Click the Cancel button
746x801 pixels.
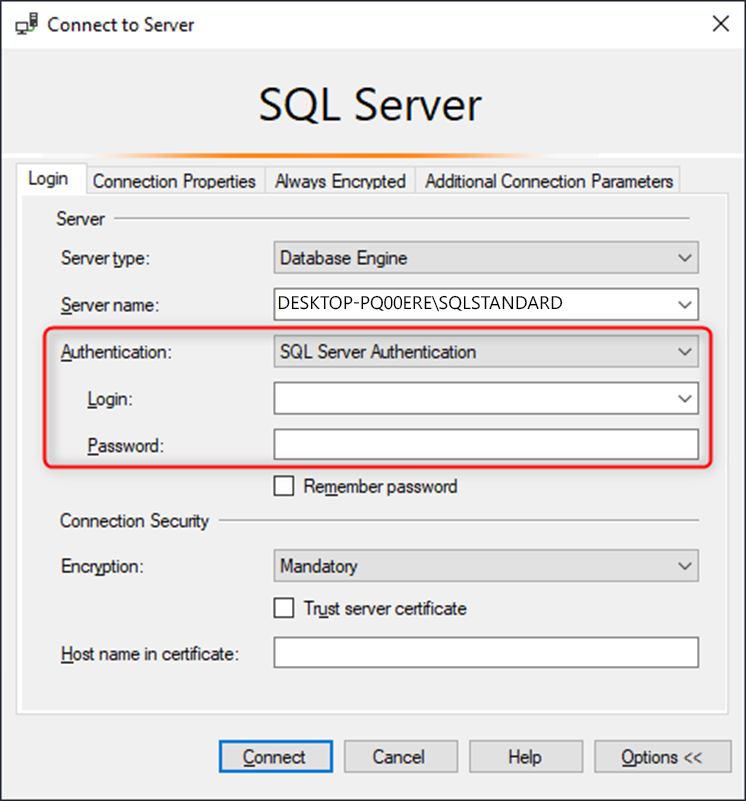pos(398,757)
